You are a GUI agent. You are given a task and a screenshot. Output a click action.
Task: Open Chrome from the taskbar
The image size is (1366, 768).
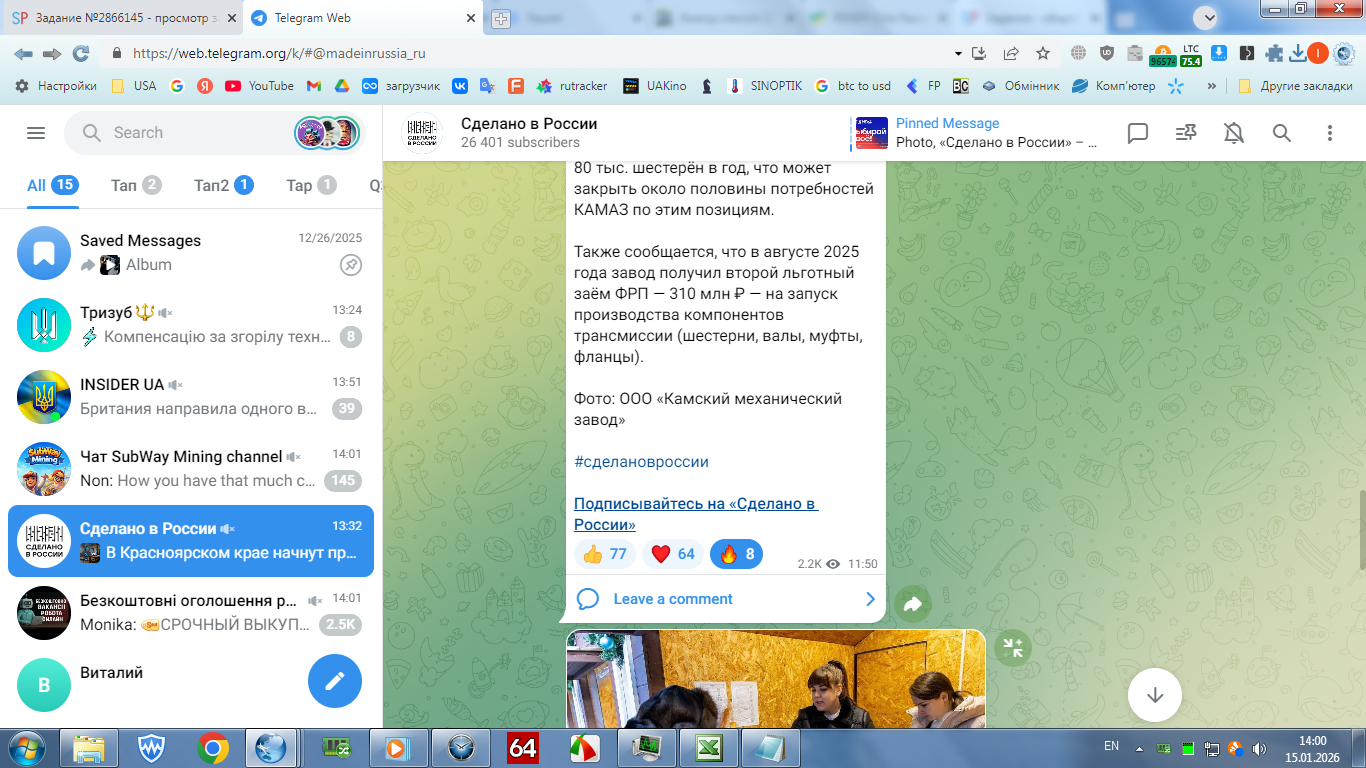point(212,748)
